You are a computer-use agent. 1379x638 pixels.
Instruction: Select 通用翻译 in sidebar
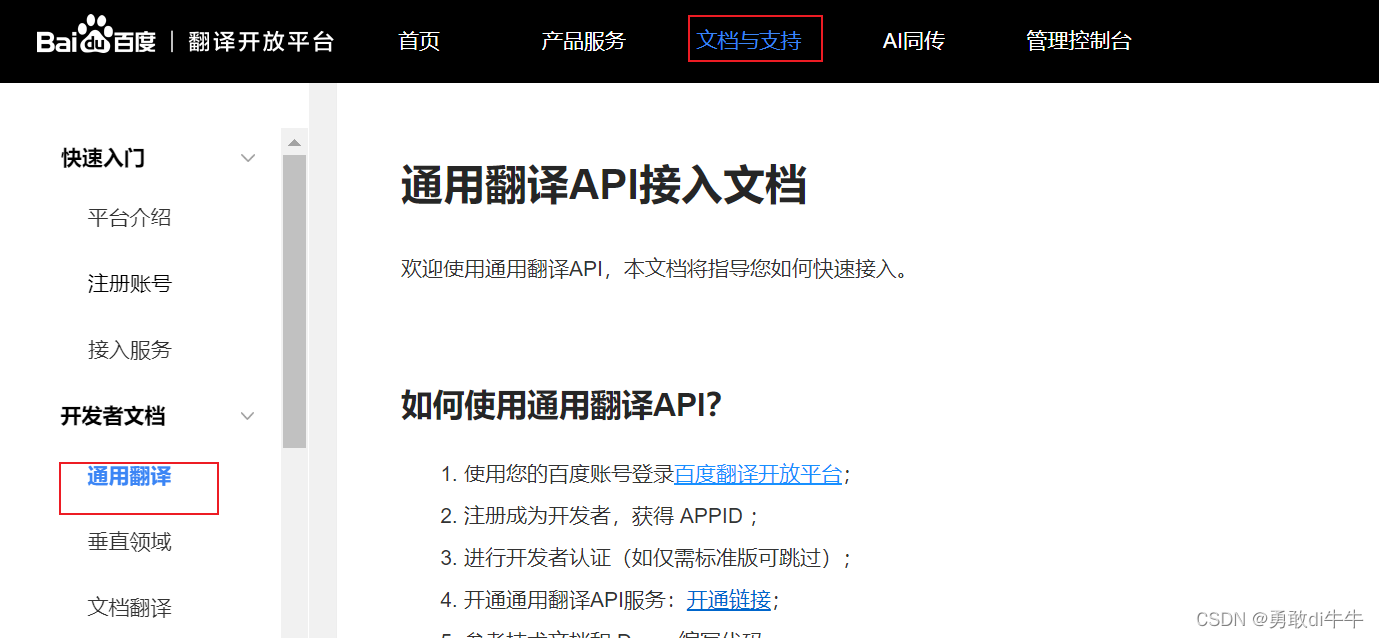pos(130,476)
